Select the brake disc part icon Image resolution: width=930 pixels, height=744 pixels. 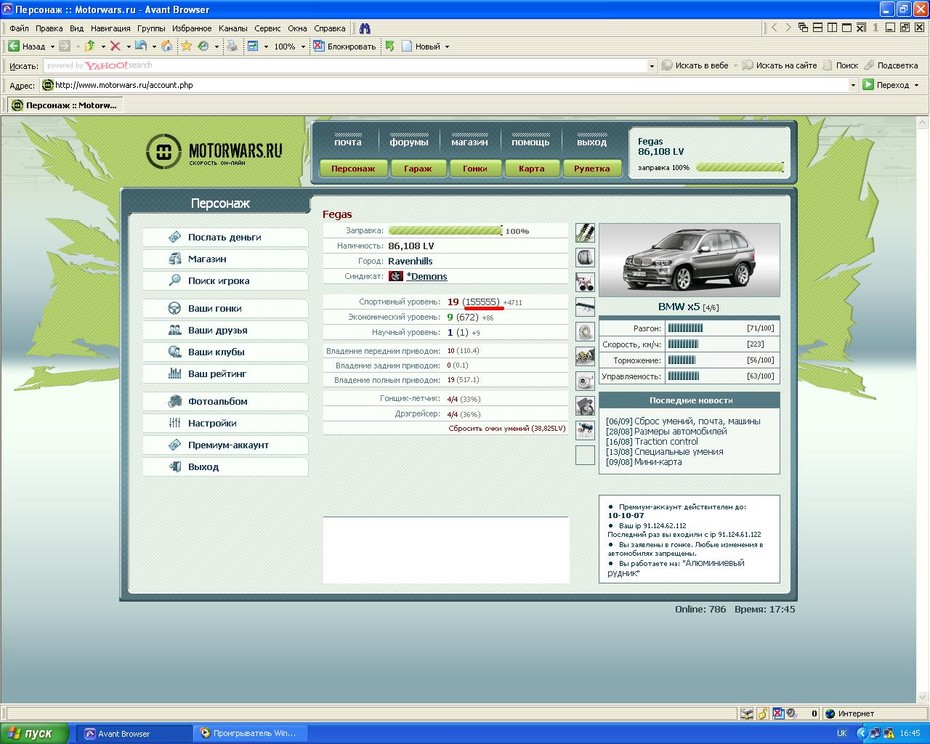click(585, 332)
